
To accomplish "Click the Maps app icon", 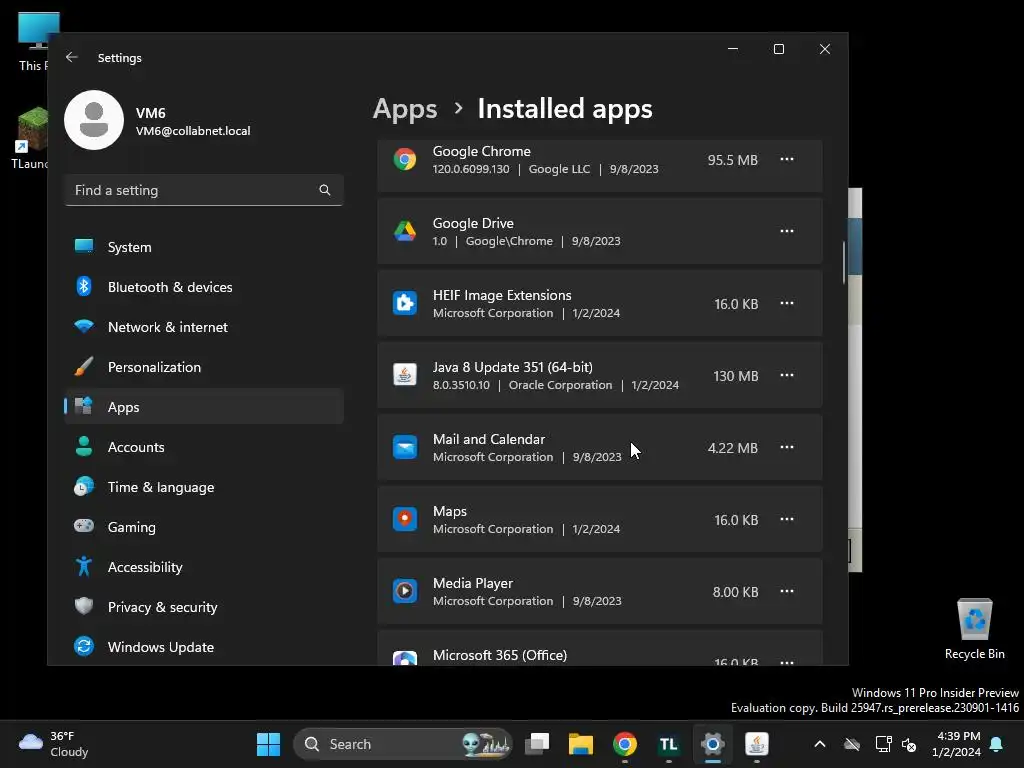I will point(405,519).
